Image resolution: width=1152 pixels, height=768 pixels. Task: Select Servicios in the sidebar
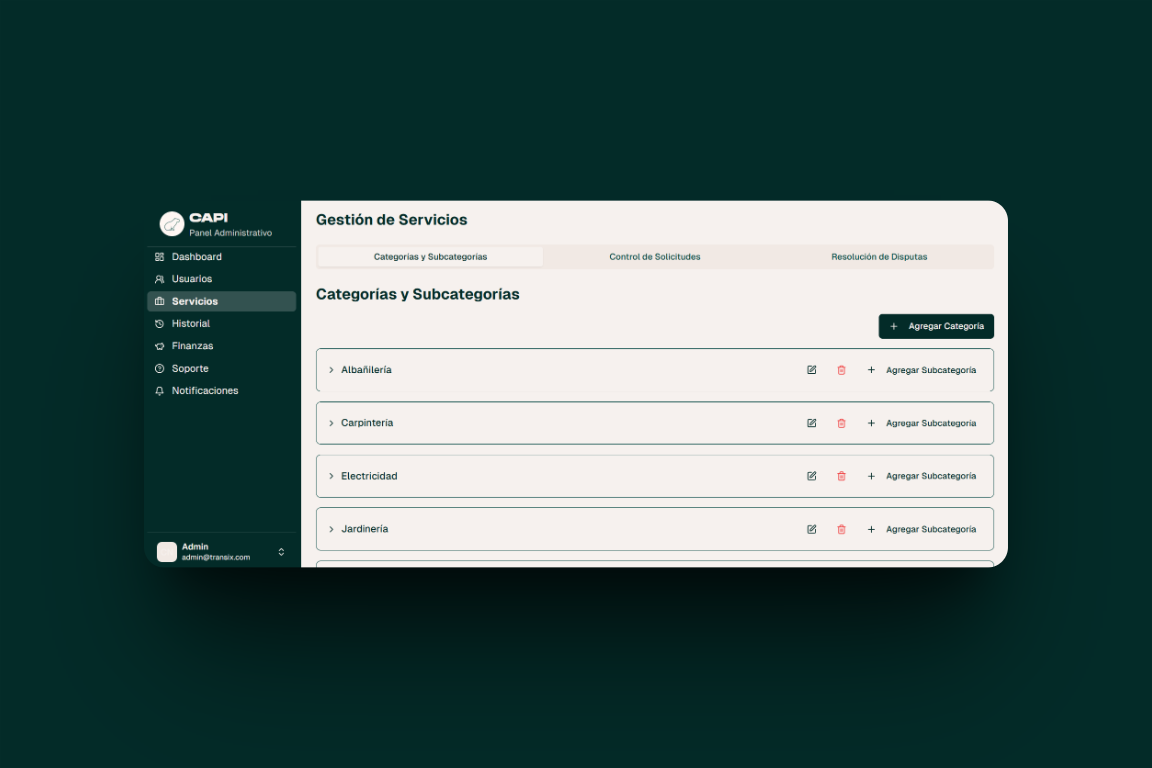click(221, 301)
